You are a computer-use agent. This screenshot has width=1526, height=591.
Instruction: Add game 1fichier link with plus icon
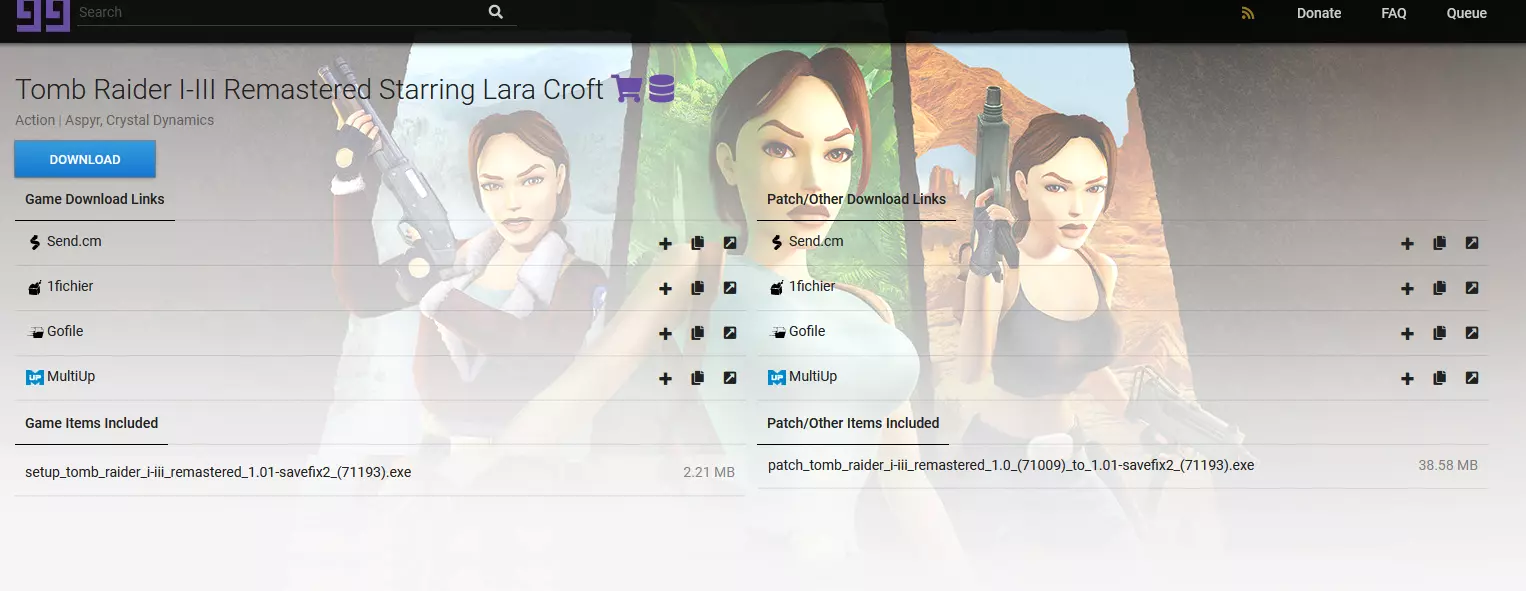click(665, 288)
